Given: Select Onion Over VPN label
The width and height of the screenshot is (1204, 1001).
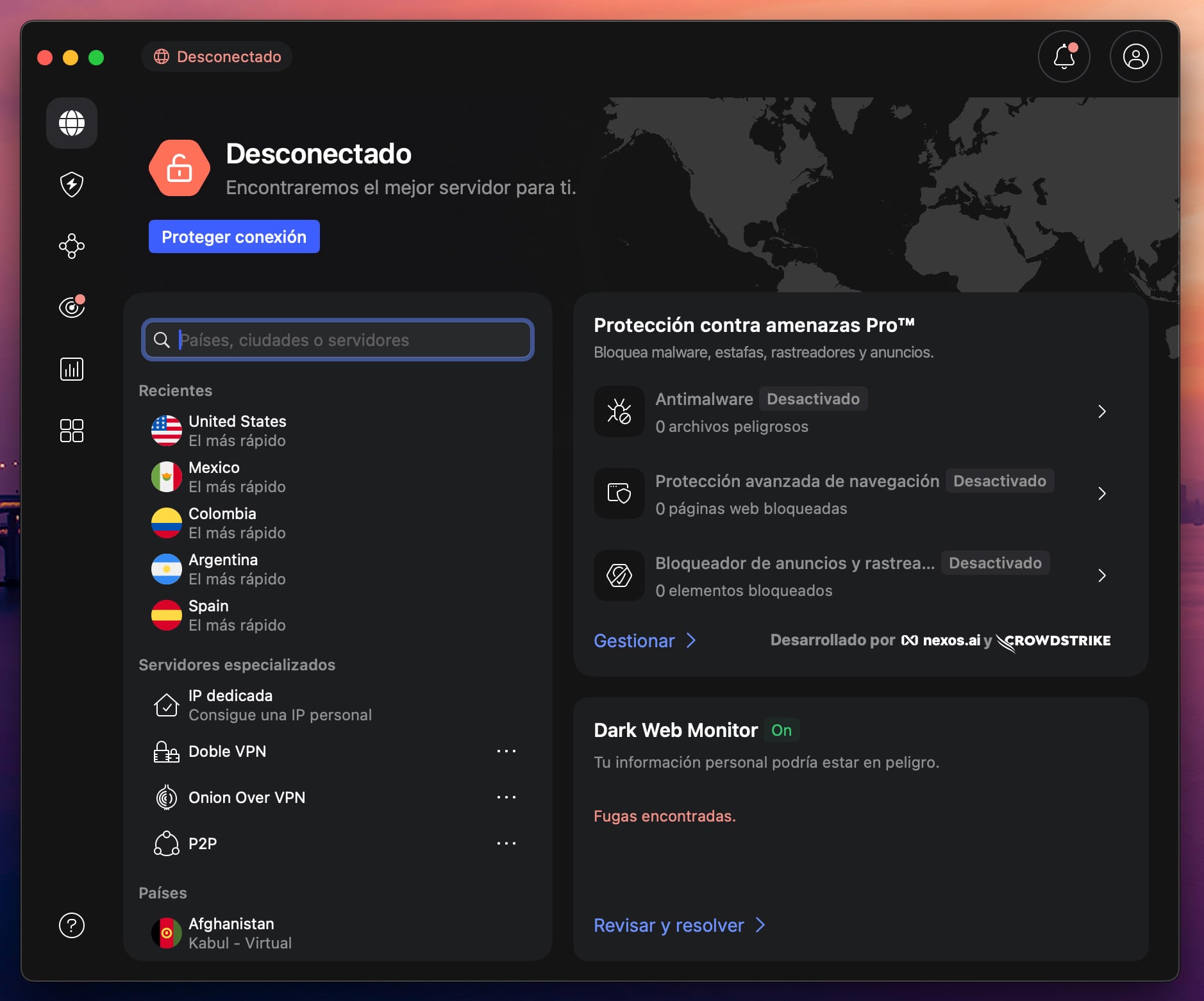Looking at the screenshot, I should [x=247, y=797].
